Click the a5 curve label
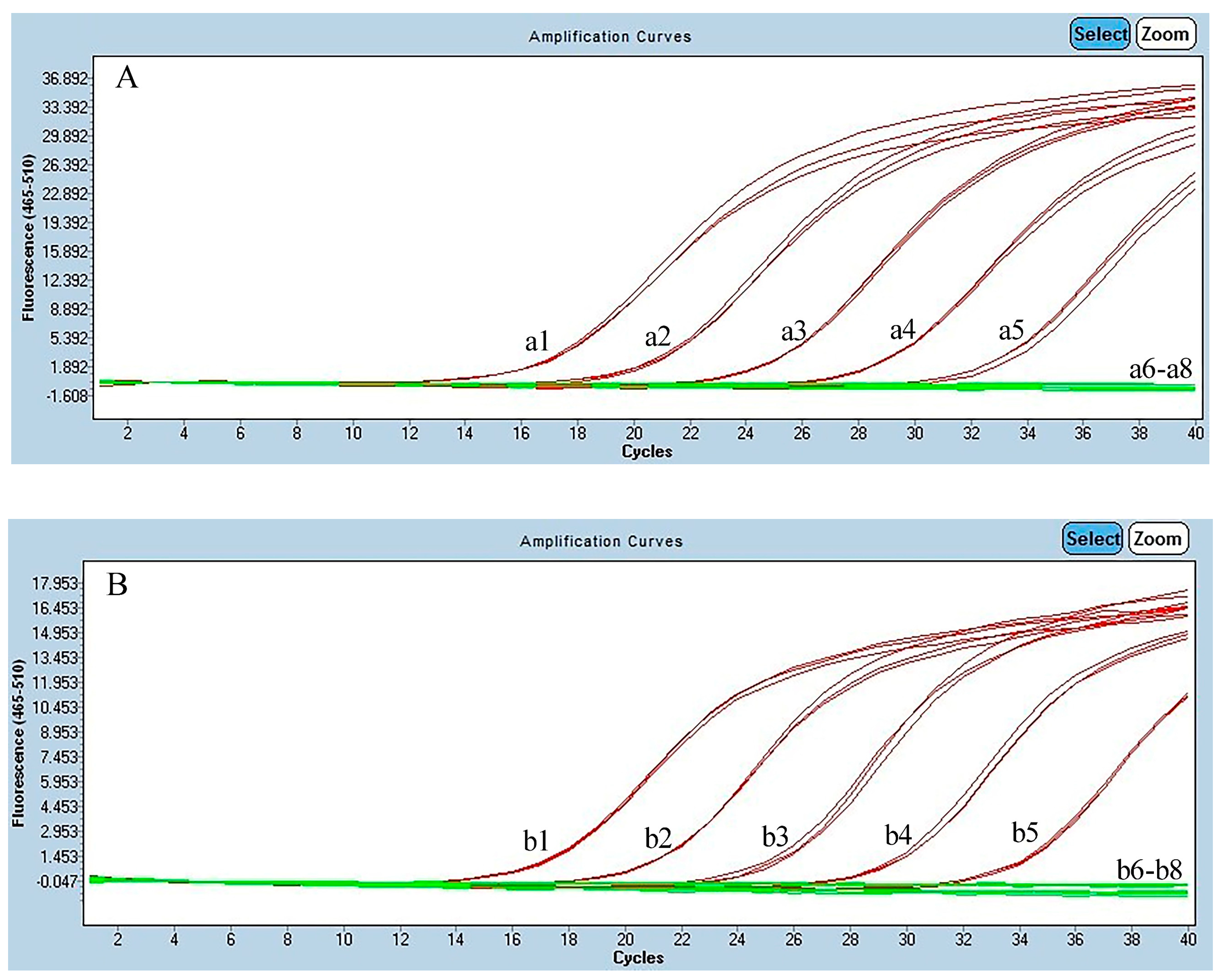Screen dimensions: 1222x980 coord(1011,331)
